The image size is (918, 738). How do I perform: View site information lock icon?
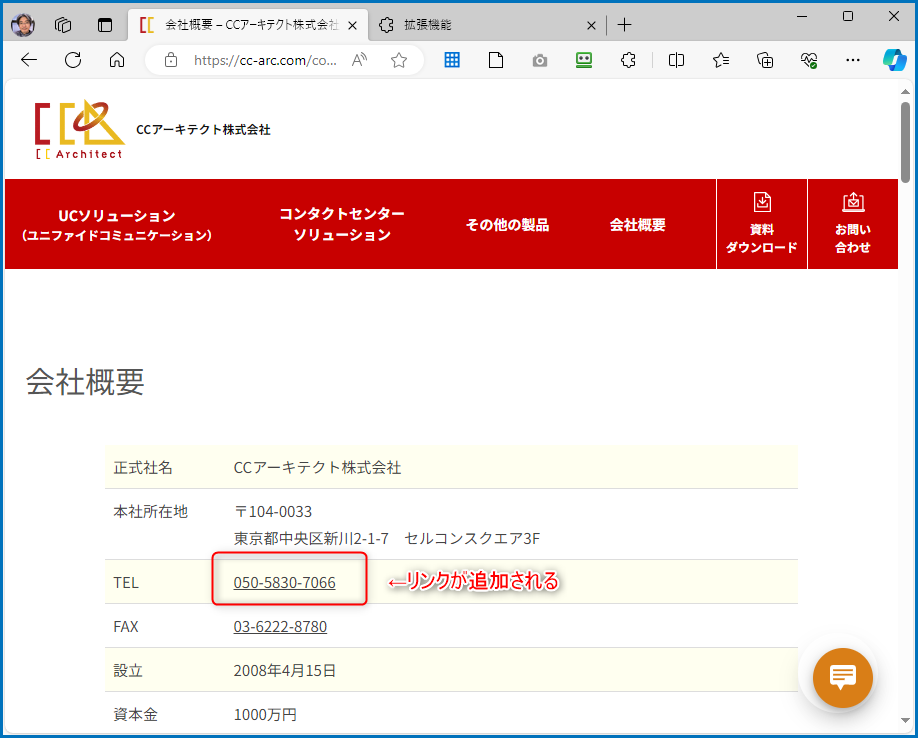171,60
